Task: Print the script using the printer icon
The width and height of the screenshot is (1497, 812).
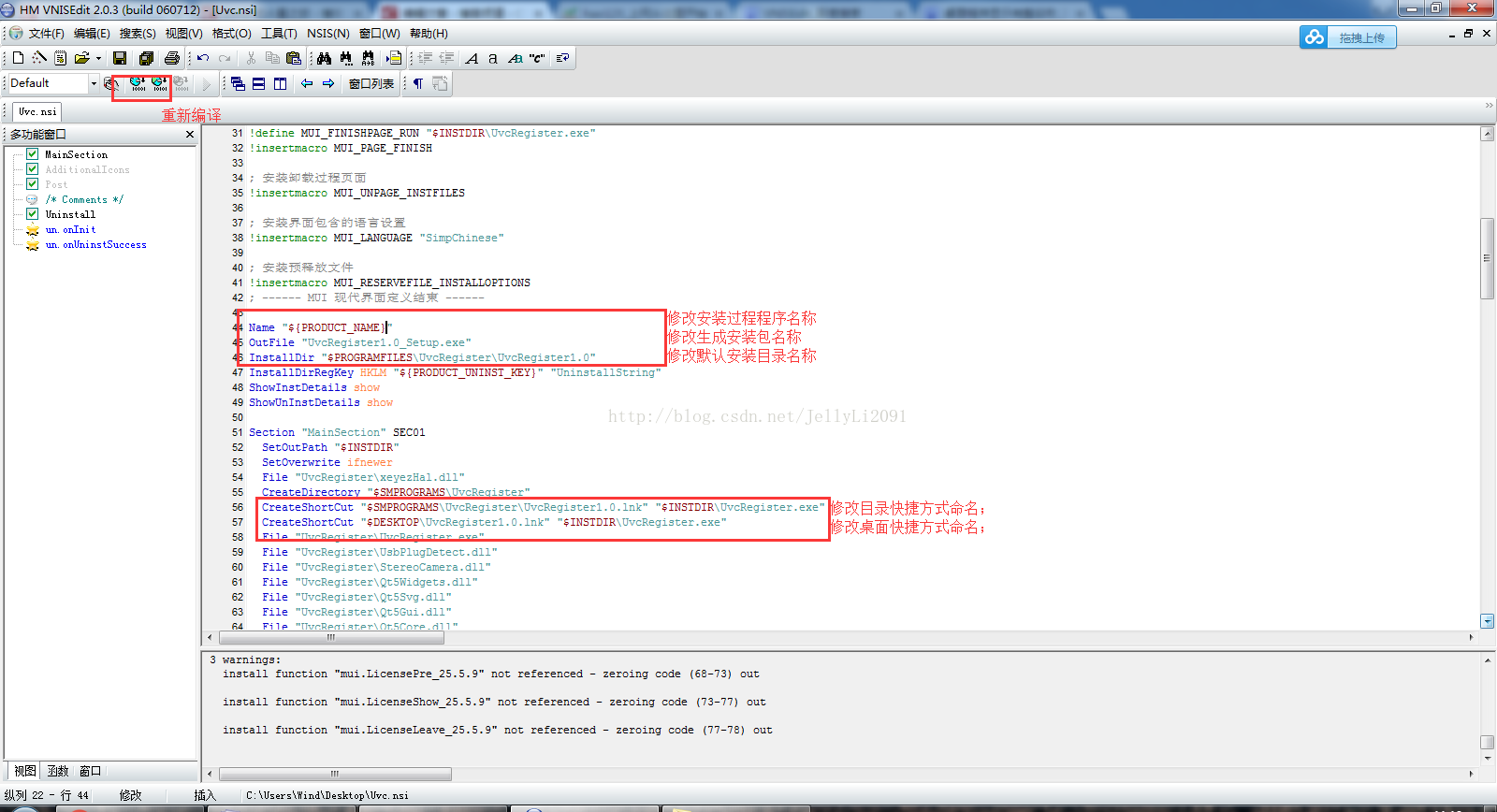Action: tap(172, 58)
